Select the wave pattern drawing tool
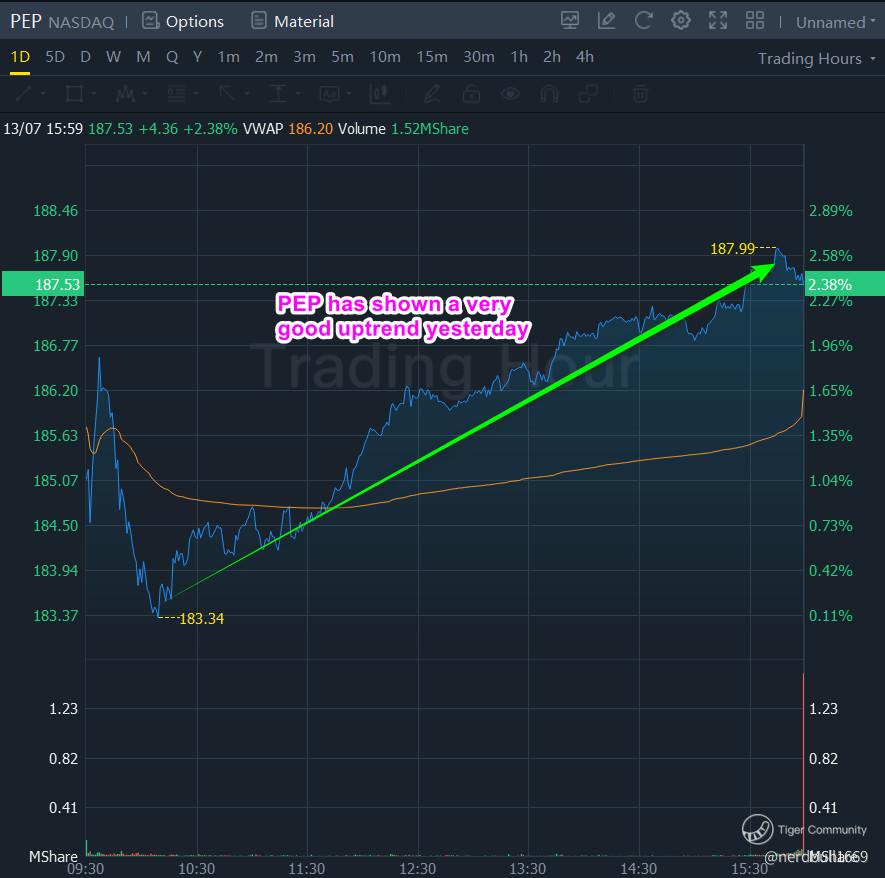Image resolution: width=885 pixels, height=878 pixels. click(x=125, y=93)
